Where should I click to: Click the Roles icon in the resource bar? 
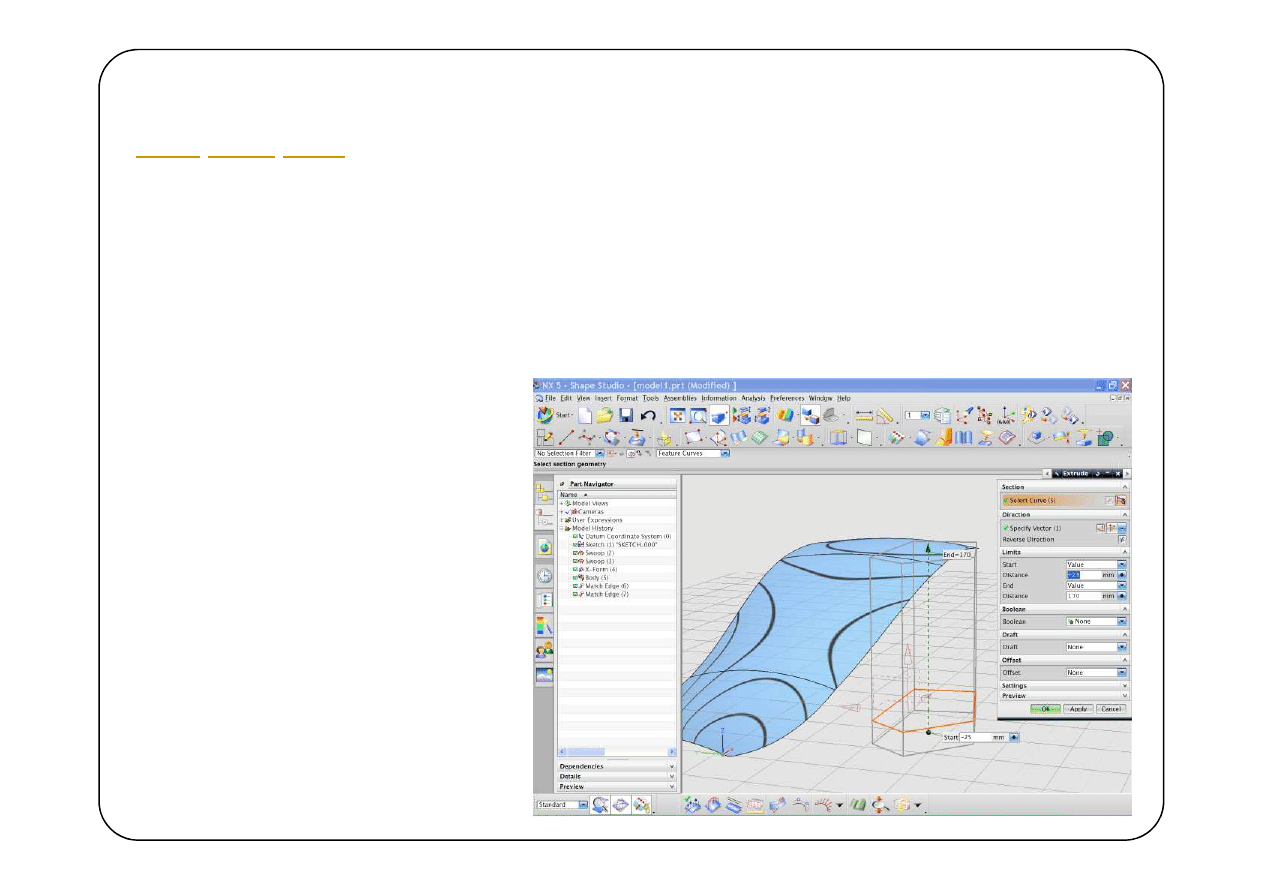click(544, 650)
